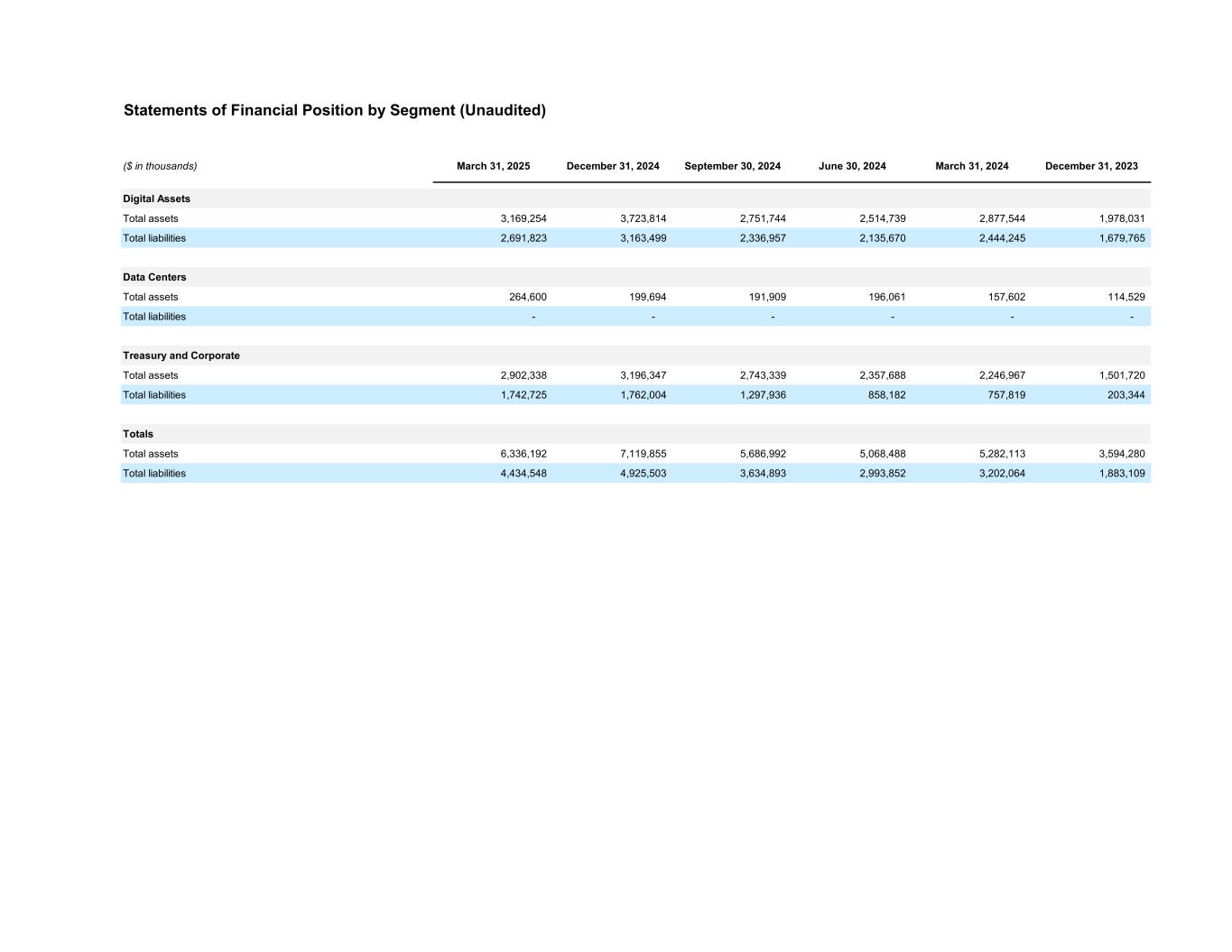The width and height of the screenshot is (1232, 952).
Task: Click the Totals section heading
Action: point(138,434)
